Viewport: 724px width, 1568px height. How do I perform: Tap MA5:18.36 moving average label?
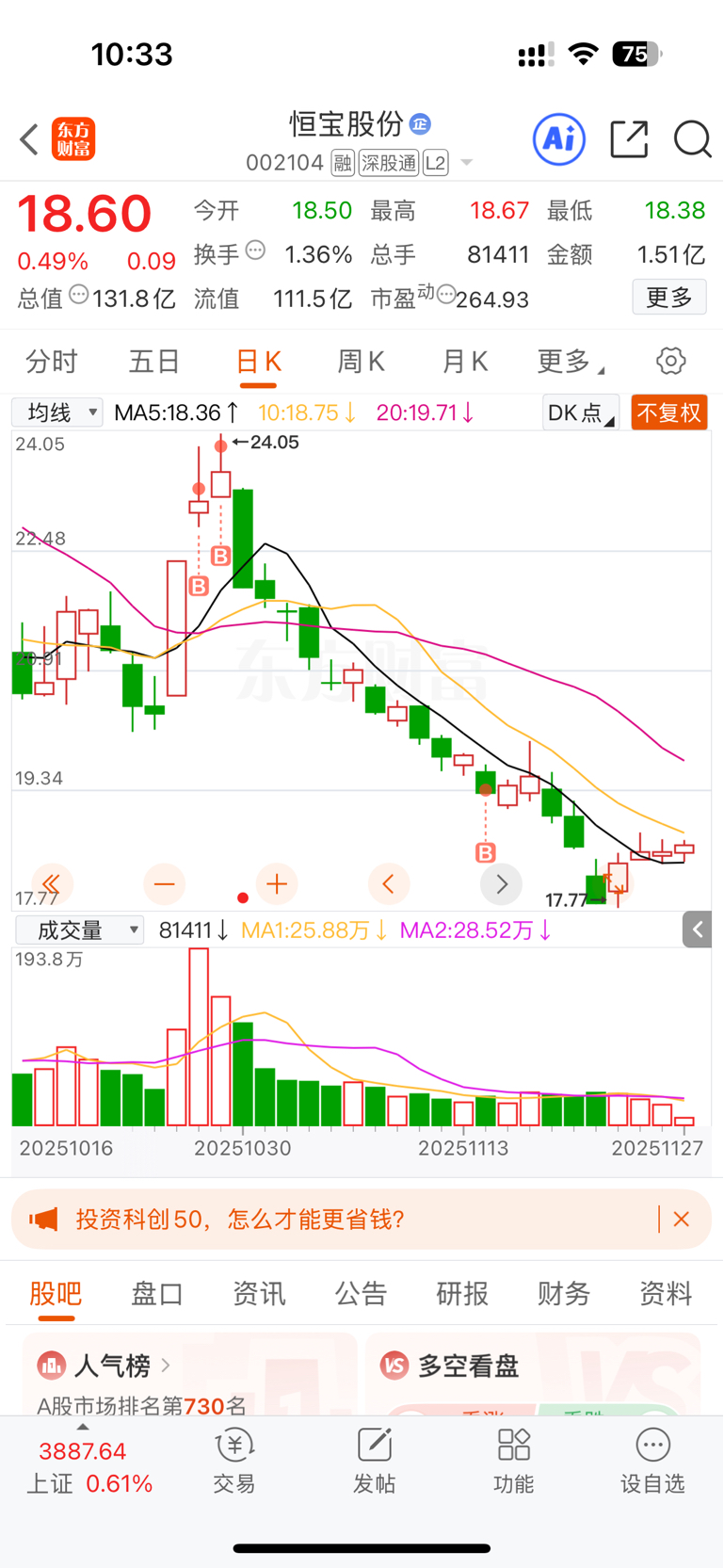pos(176,412)
